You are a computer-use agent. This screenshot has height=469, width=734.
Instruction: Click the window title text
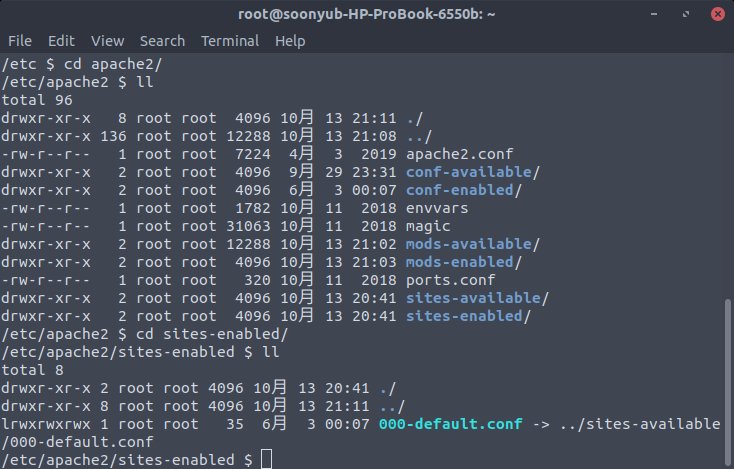(367, 14)
